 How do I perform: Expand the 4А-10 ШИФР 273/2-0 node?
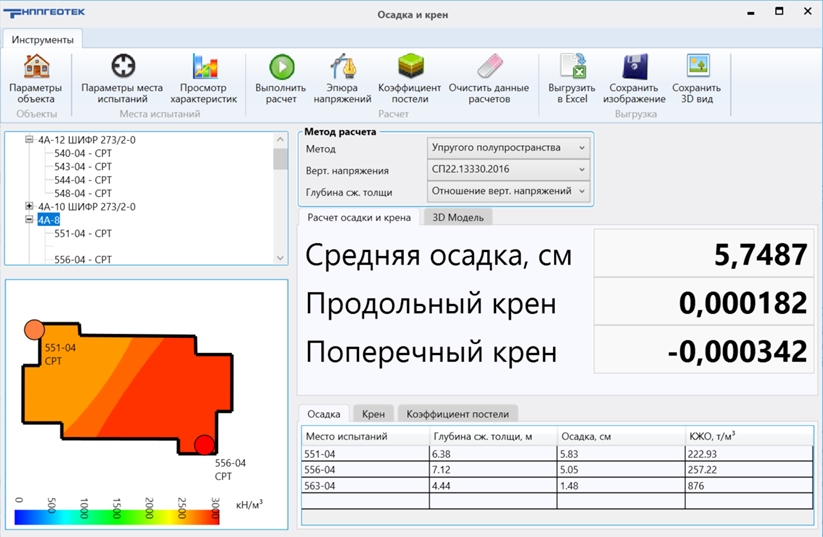point(29,207)
